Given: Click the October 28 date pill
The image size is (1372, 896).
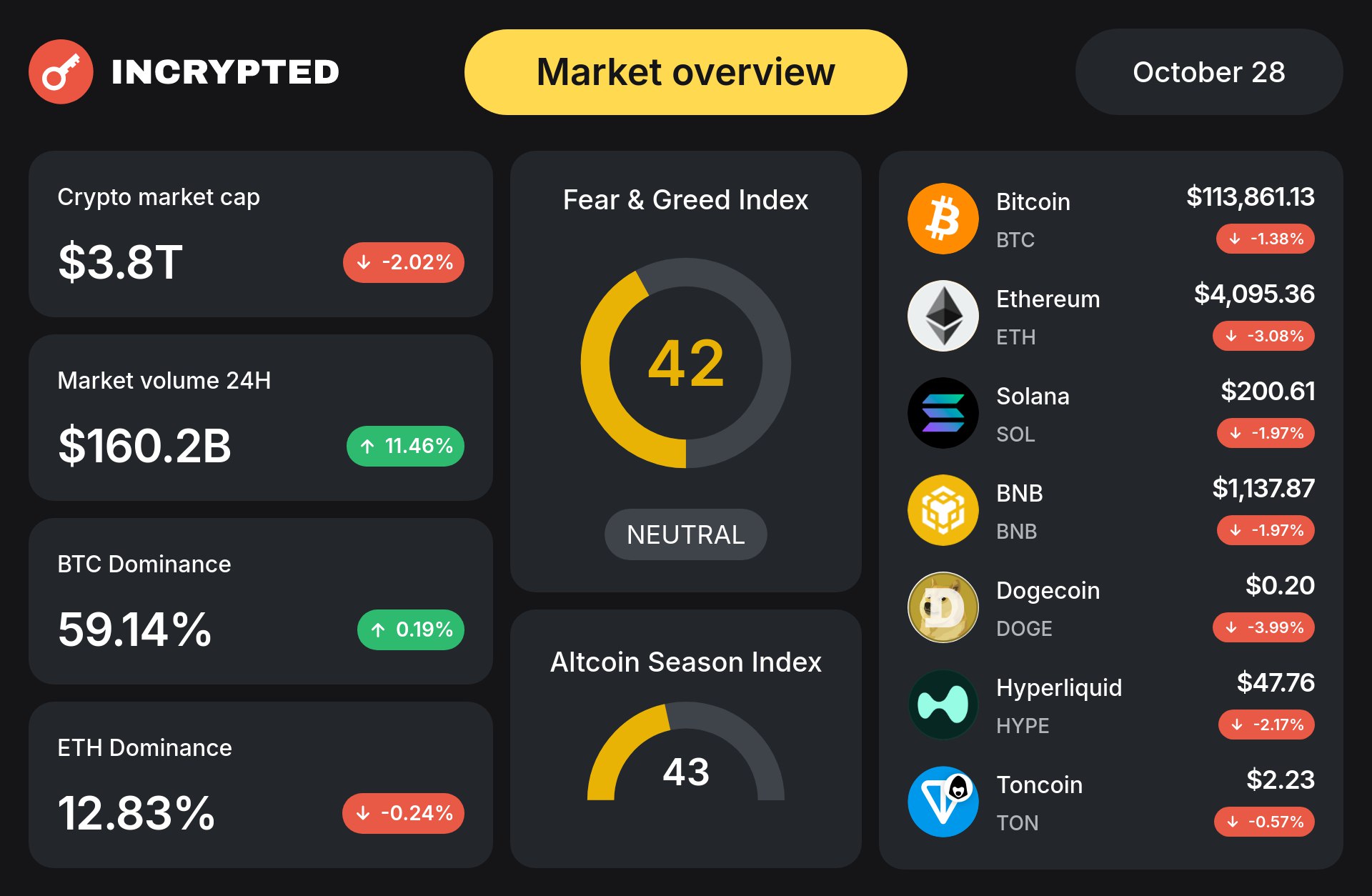Looking at the screenshot, I should click(x=1208, y=72).
